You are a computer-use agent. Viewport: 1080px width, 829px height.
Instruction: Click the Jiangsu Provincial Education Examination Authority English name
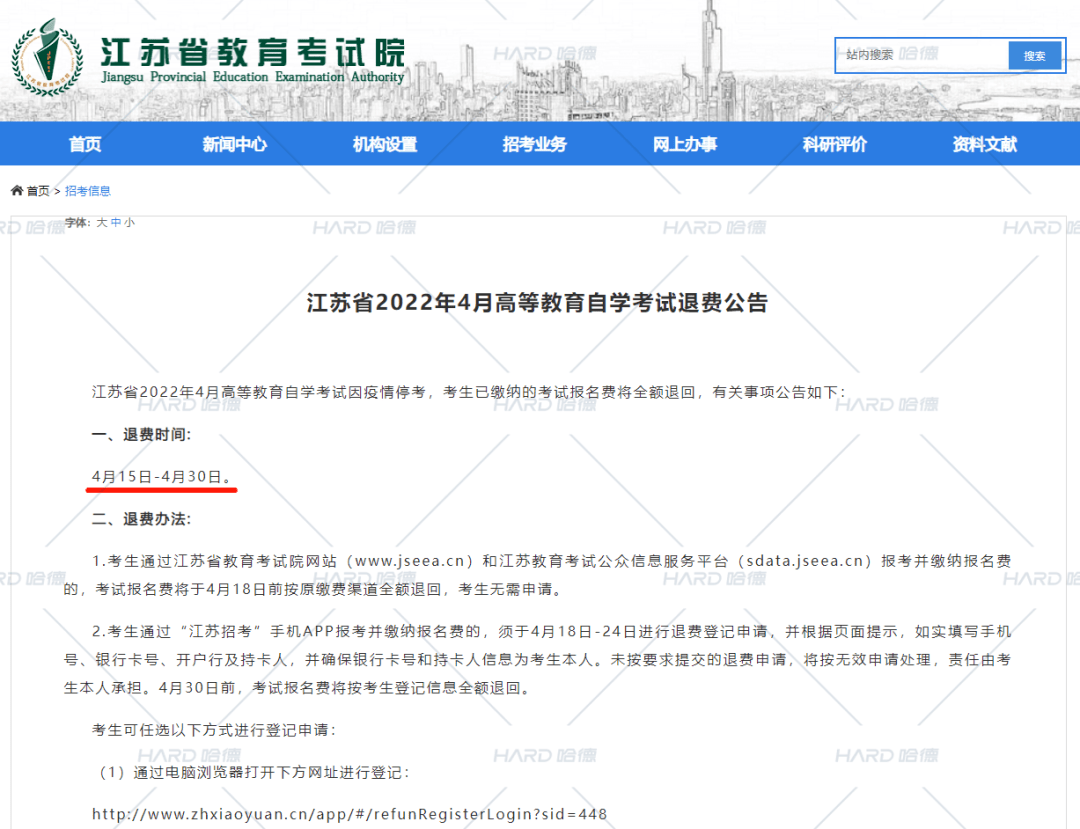(253, 77)
